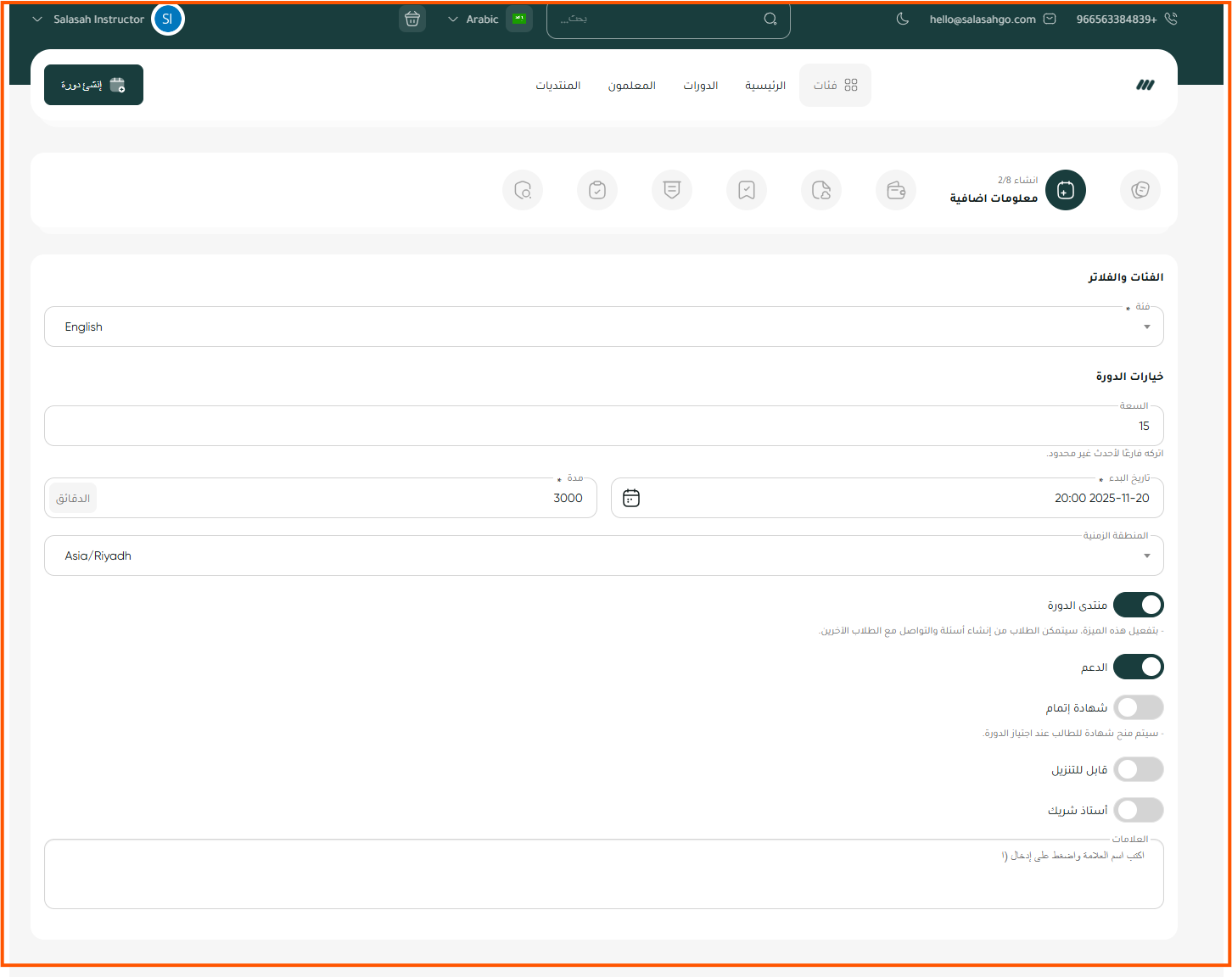Open the فئة dropdown showing English
Screen dimensions: 1232x977
[x=604, y=327]
